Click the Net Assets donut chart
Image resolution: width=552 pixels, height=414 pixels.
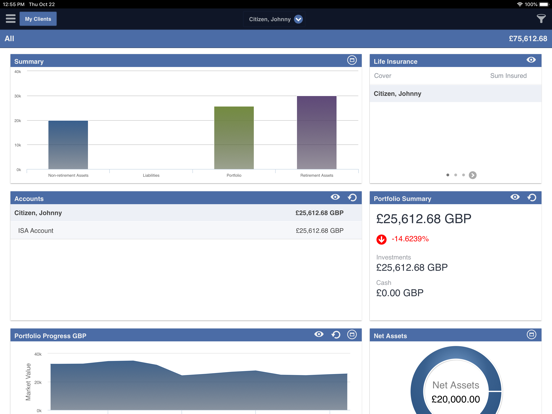pos(456,380)
